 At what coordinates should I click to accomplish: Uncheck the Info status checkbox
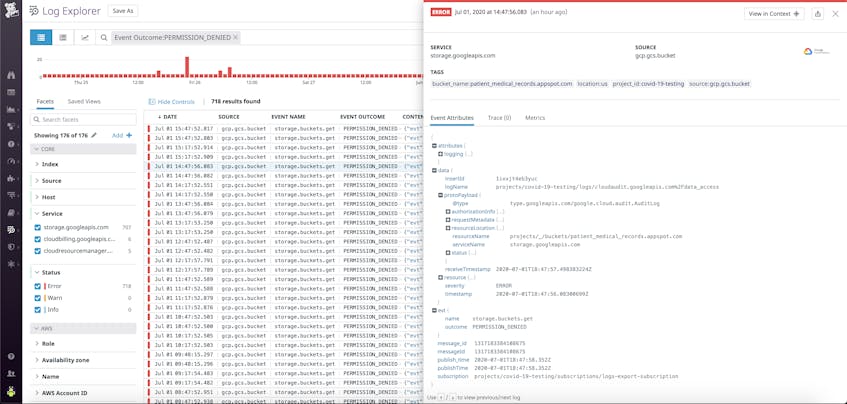(x=37, y=309)
